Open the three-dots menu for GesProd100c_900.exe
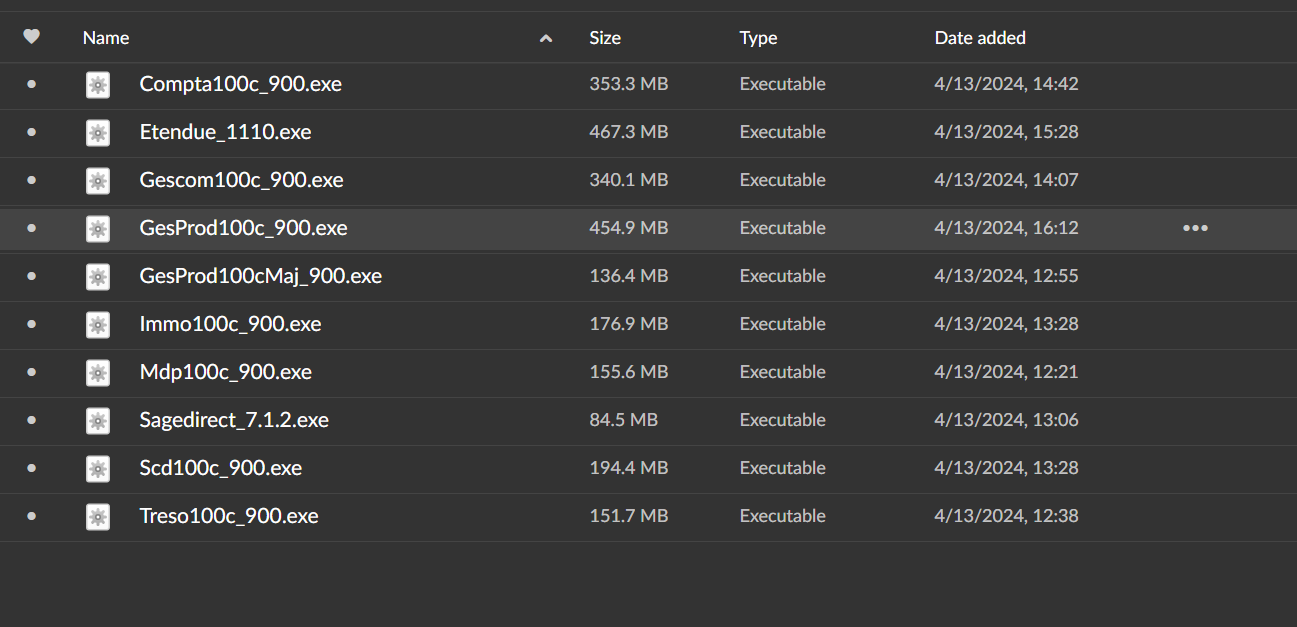This screenshot has width=1297, height=627. (x=1195, y=228)
